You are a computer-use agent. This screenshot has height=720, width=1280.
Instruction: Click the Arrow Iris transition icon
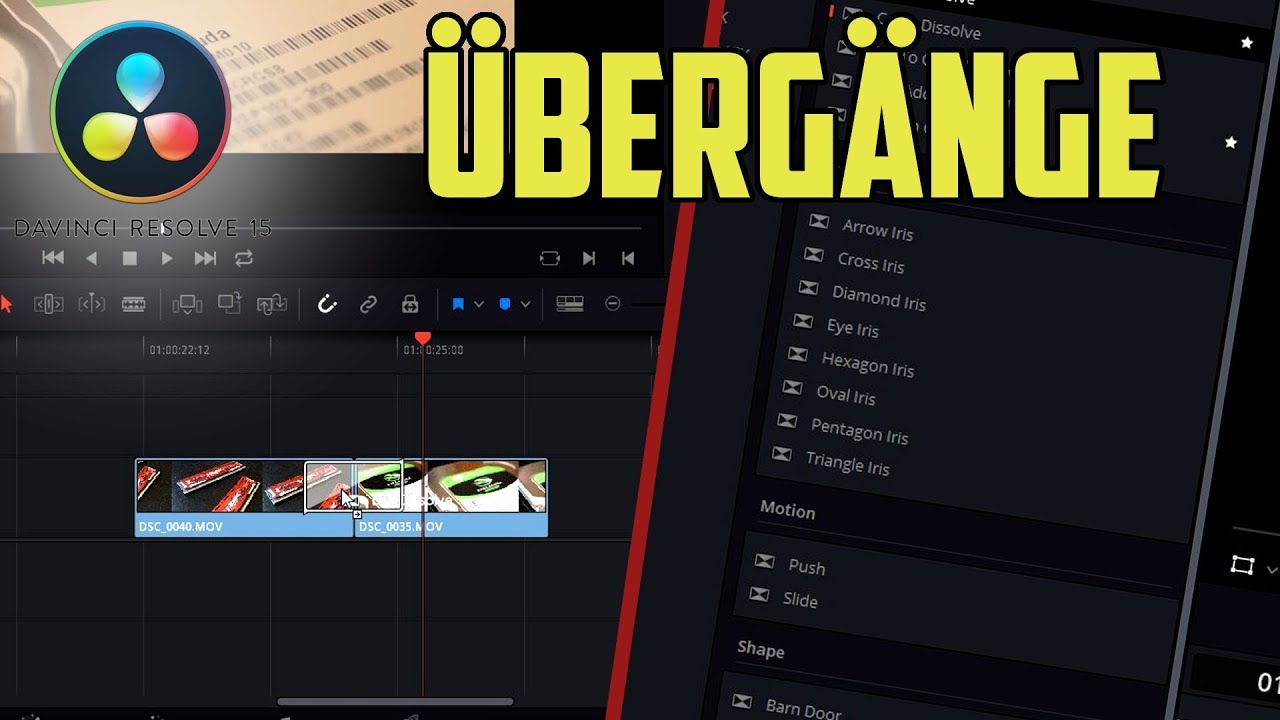(x=818, y=222)
